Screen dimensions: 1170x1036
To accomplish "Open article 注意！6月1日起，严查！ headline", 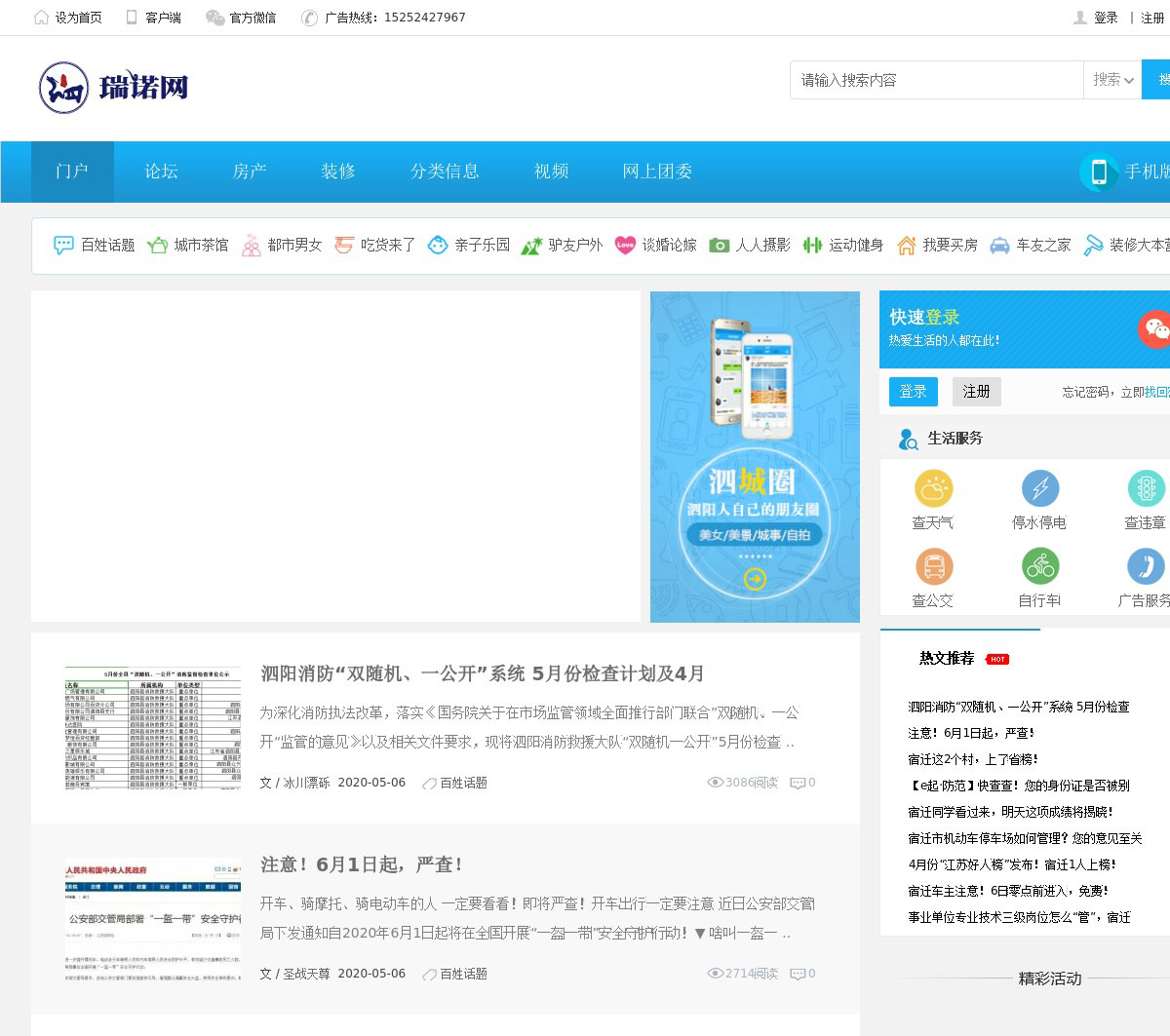I will click(x=361, y=864).
